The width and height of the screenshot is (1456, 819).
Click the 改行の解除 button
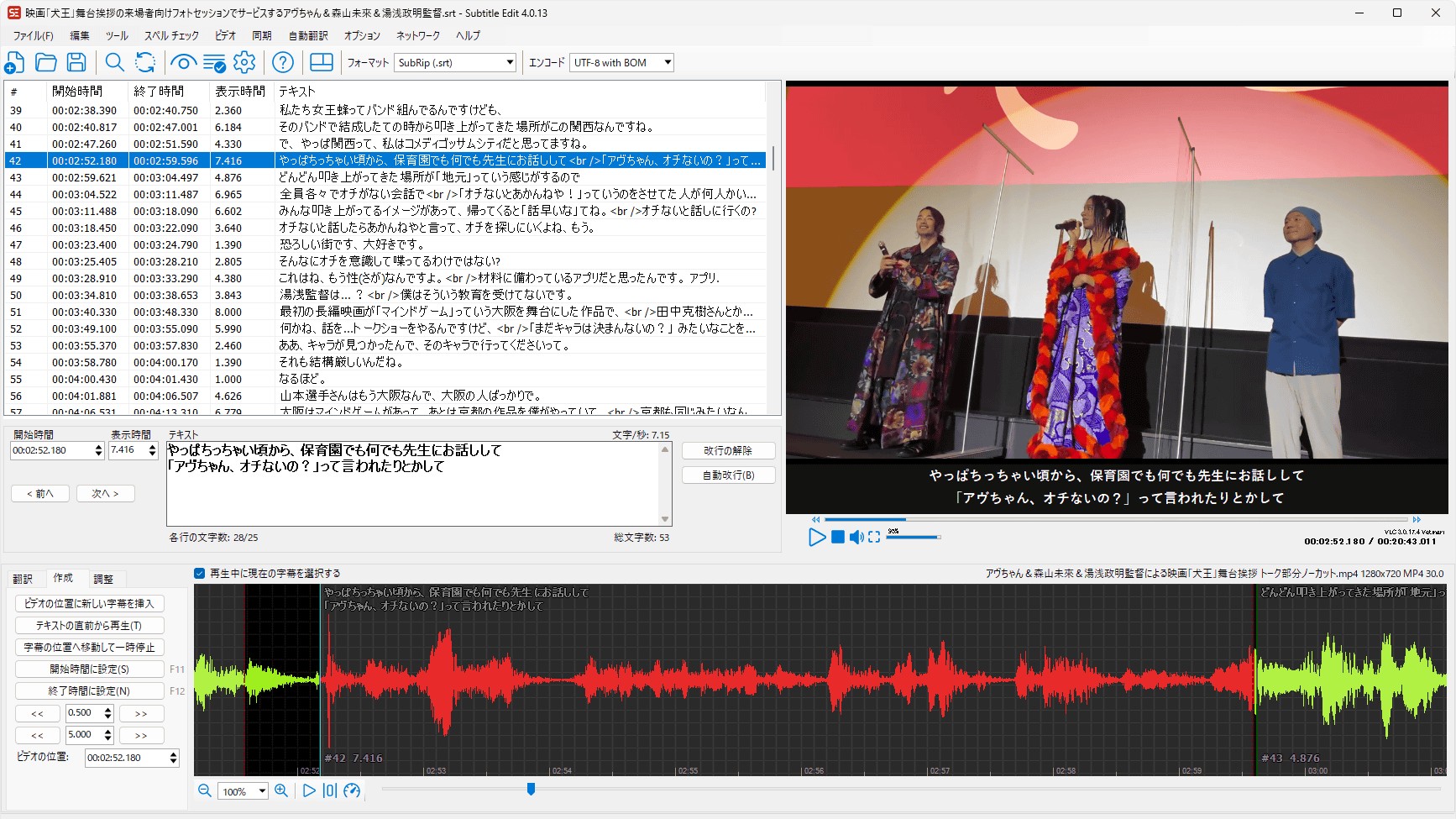(x=727, y=451)
